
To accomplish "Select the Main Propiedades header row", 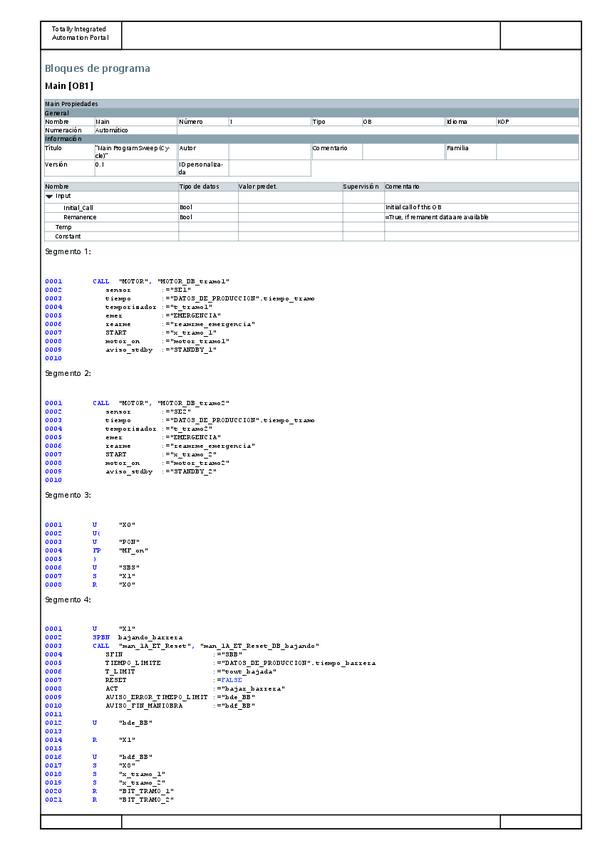I will coord(71,104).
